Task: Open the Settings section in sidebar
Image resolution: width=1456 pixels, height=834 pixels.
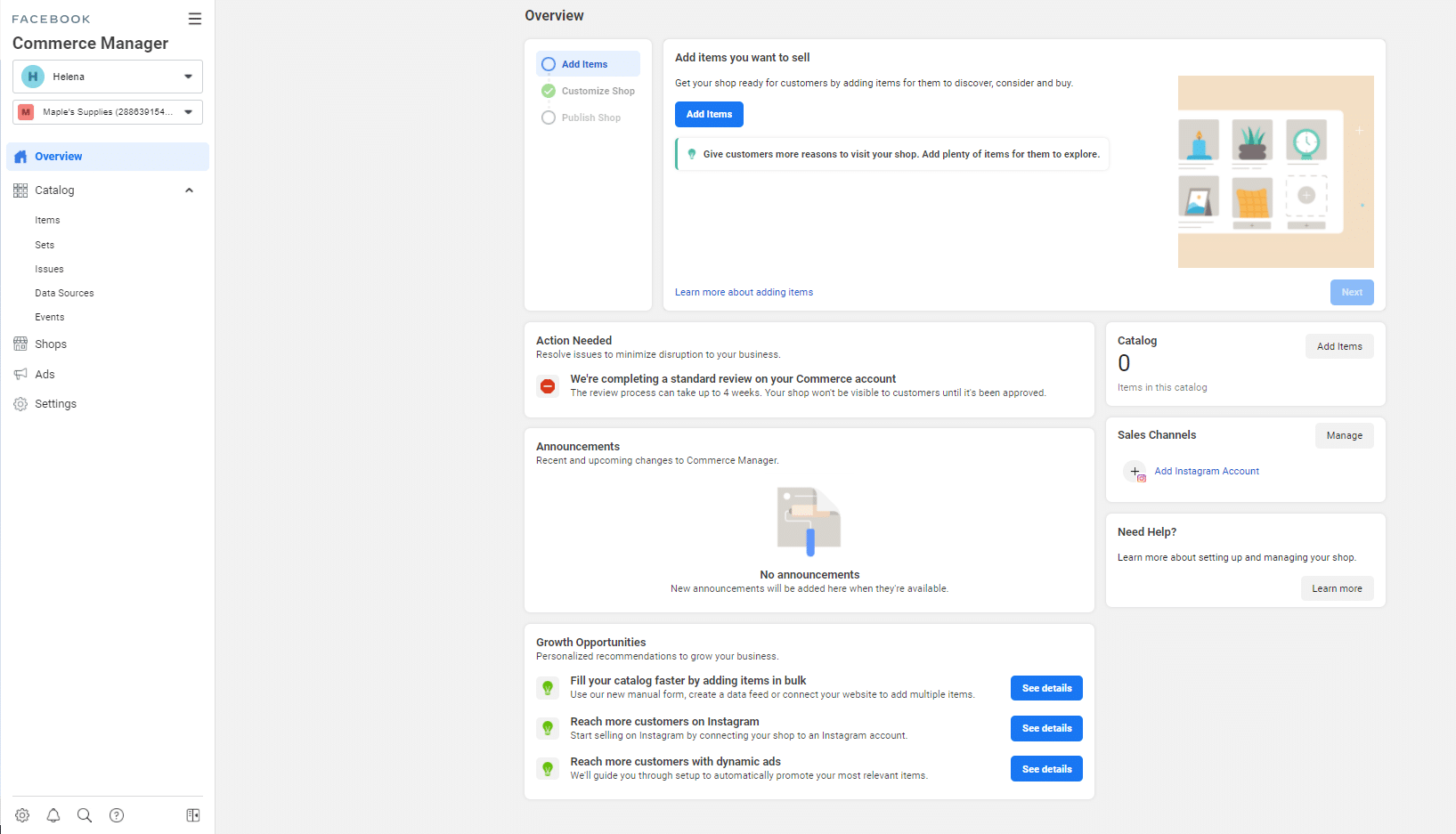Action: tap(55, 404)
